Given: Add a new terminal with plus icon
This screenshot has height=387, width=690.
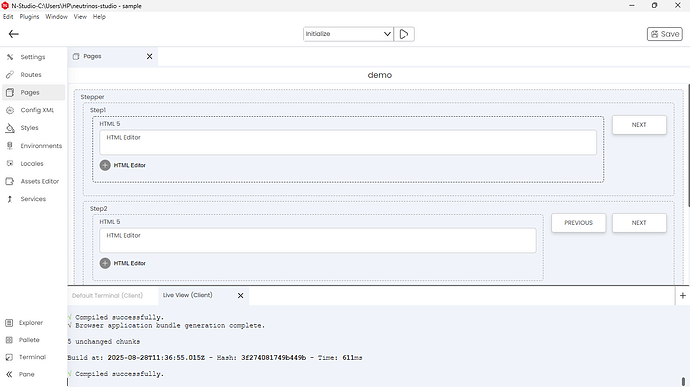Looking at the screenshot, I should 683,295.
